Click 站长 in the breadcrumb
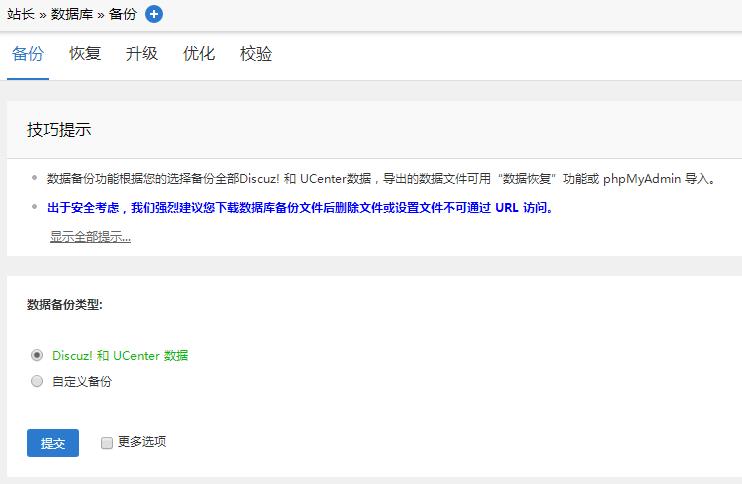 coord(21,14)
